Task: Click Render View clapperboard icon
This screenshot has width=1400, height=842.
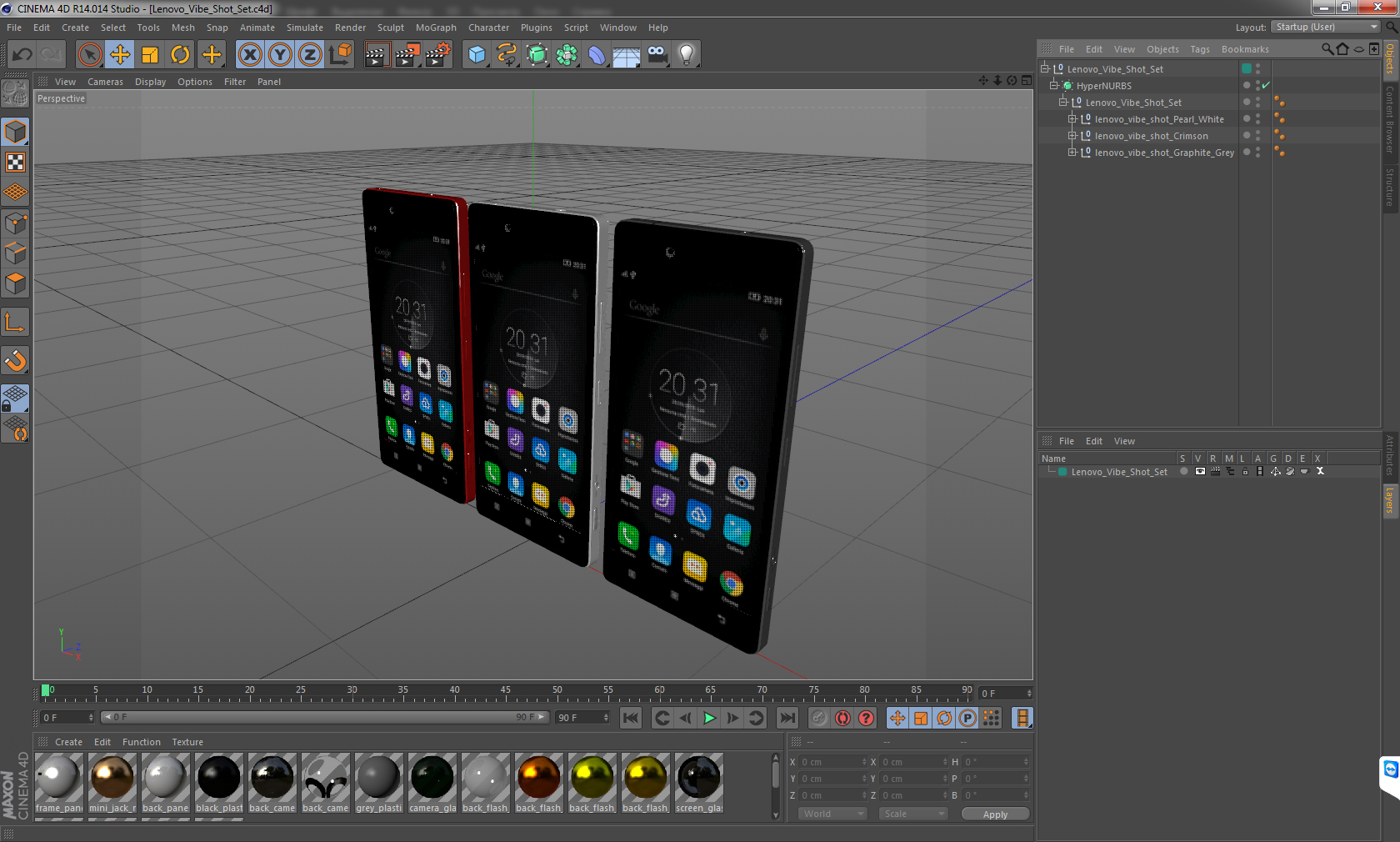Action: [x=377, y=55]
